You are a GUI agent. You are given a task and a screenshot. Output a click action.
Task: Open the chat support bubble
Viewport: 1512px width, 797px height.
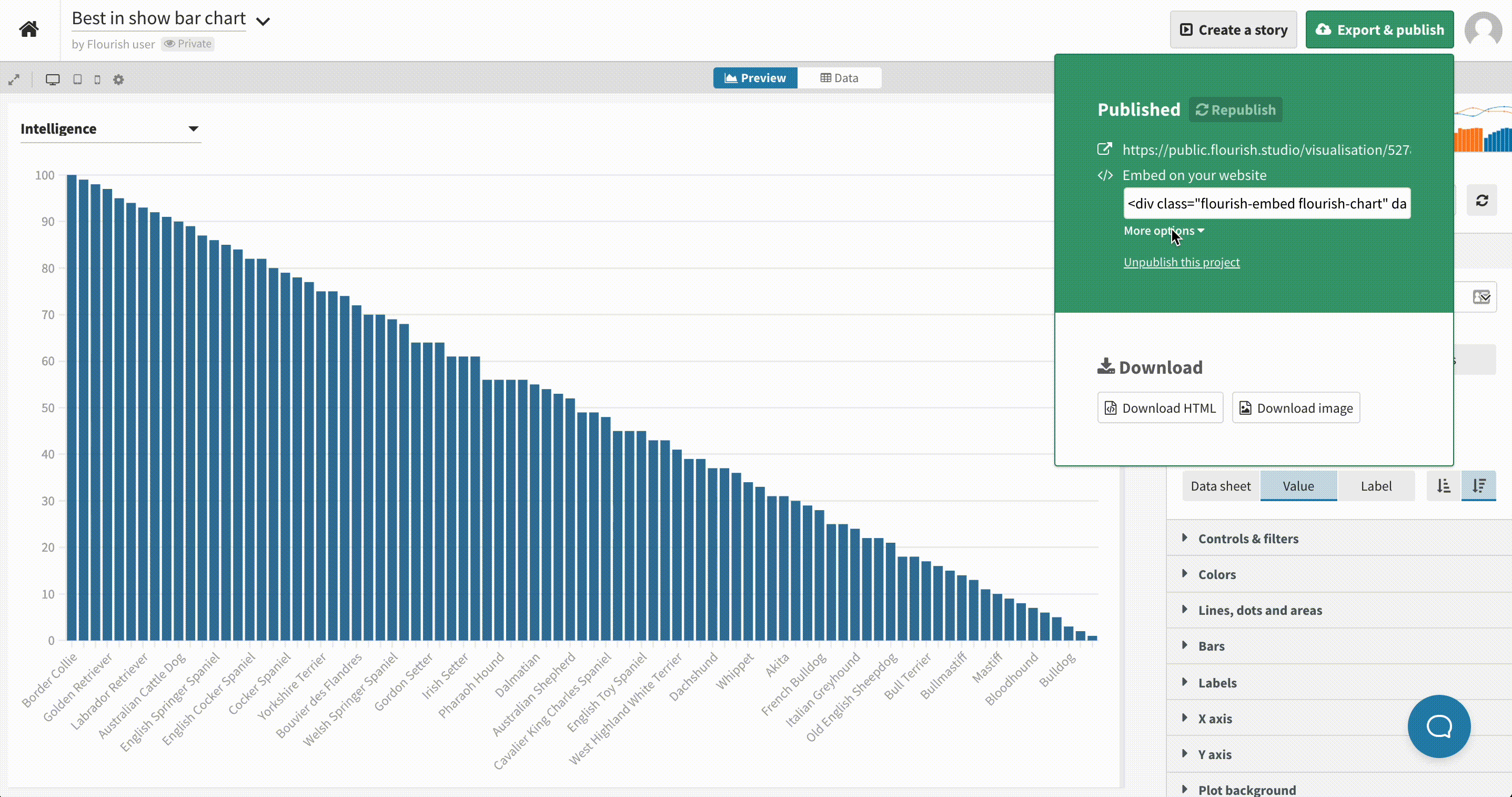tap(1439, 726)
